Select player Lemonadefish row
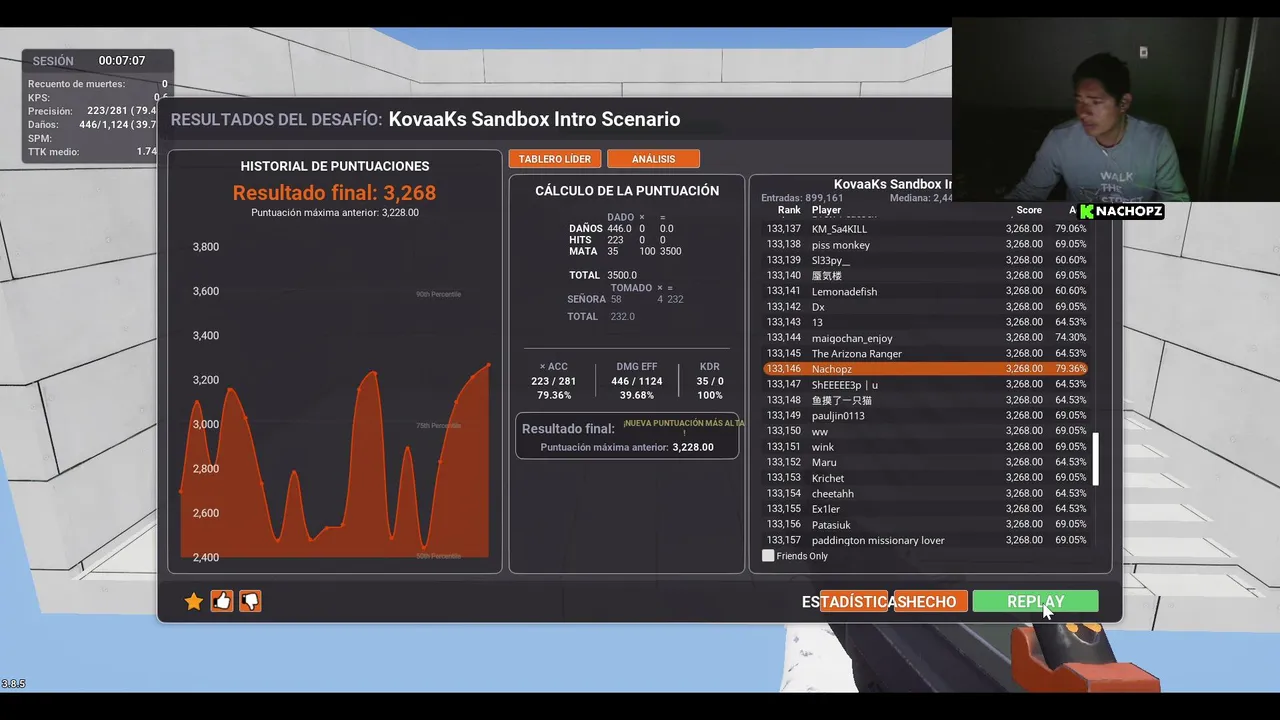The width and height of the screenshot is (1280, 720). [925, 291]
